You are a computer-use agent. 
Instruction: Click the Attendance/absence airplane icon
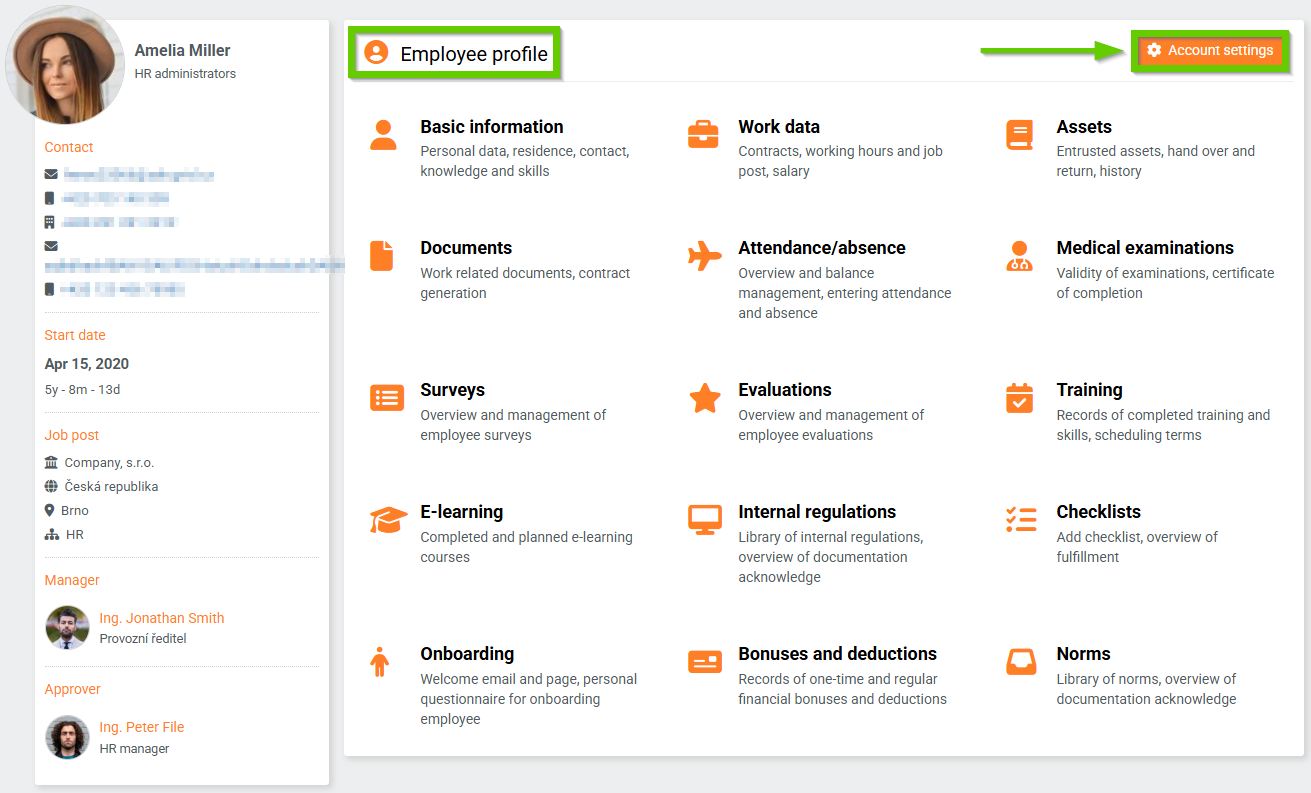(704, 256)
